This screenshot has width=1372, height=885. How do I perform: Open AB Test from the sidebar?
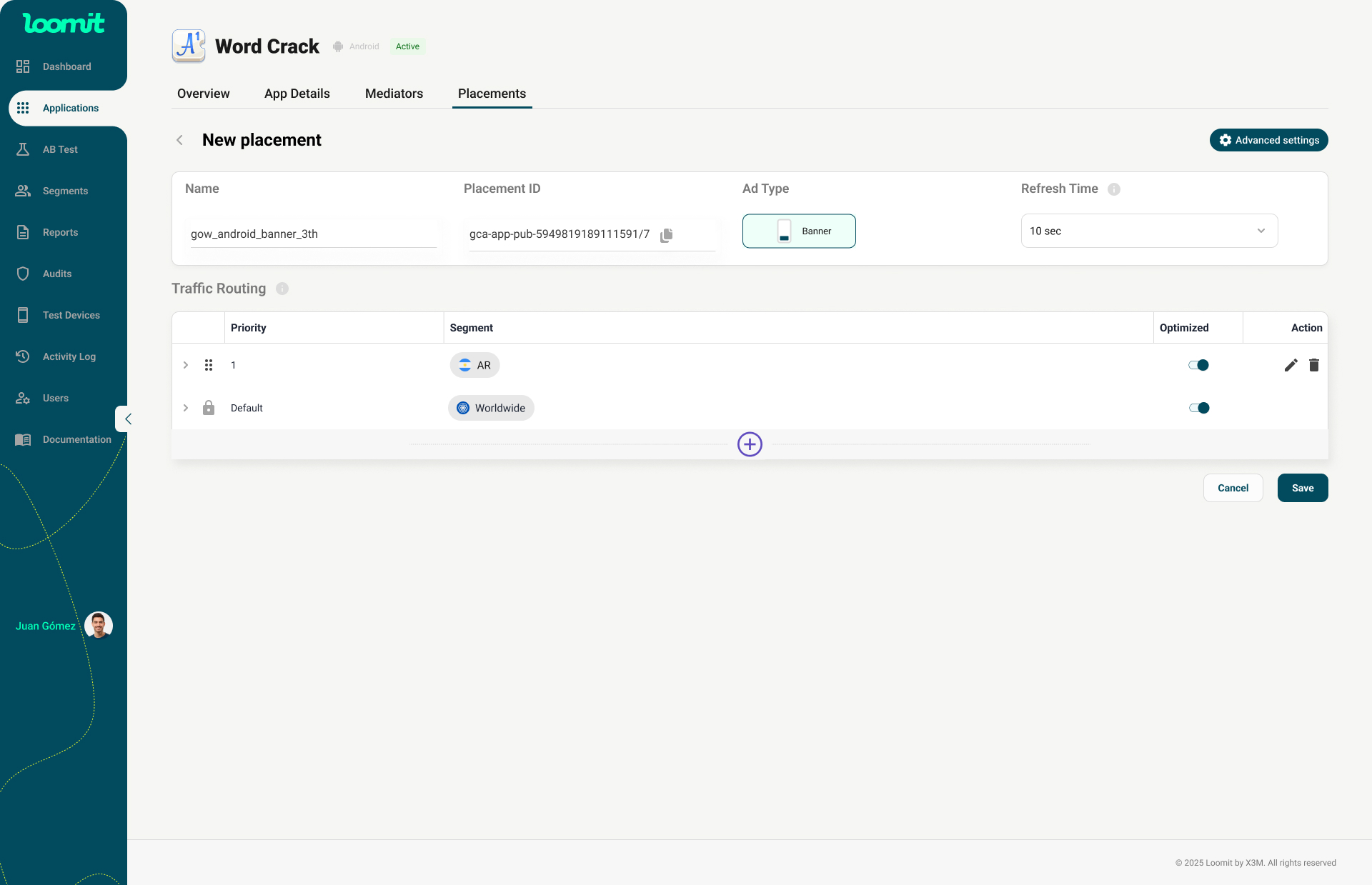point(60,149)
